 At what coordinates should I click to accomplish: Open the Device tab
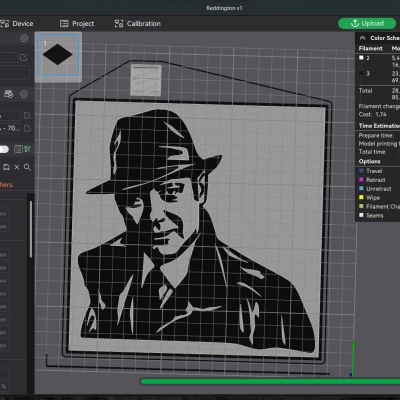17,24
